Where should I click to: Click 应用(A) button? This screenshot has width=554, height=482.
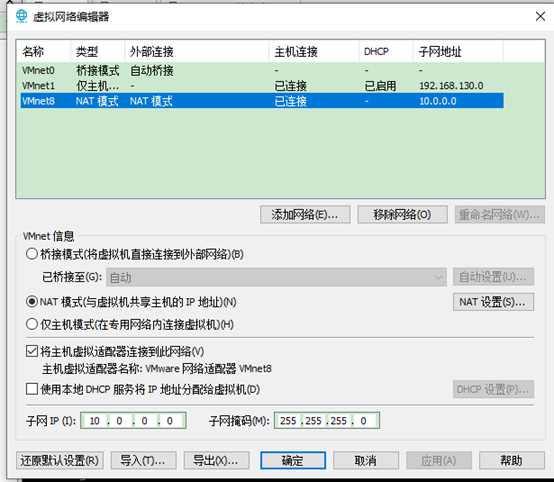coord(439,460)
